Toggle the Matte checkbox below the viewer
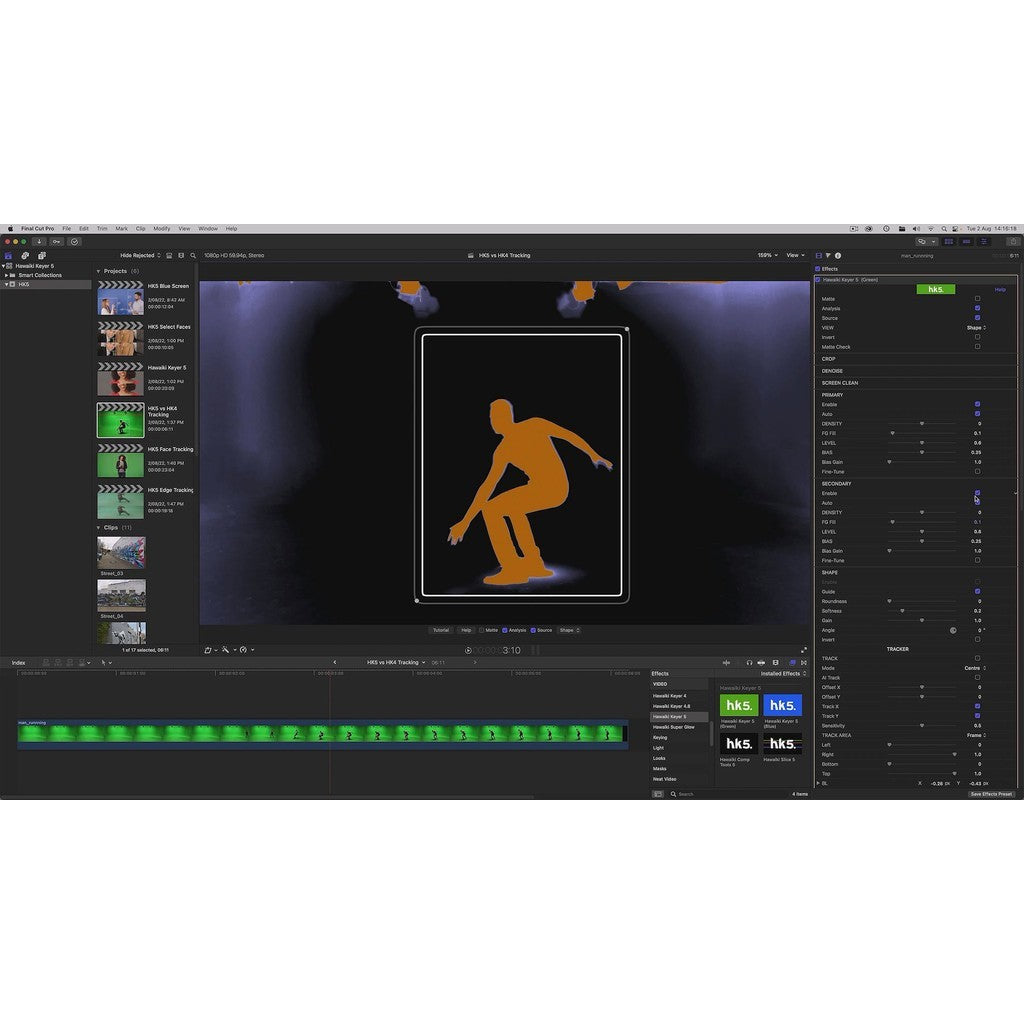This screenshot has height=1024, width=1024. click(481, 630)
